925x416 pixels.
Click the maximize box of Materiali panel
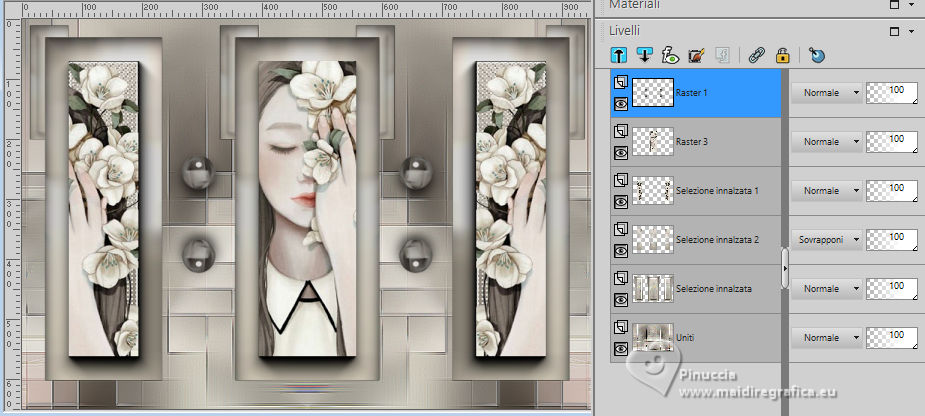pos(895,4)
